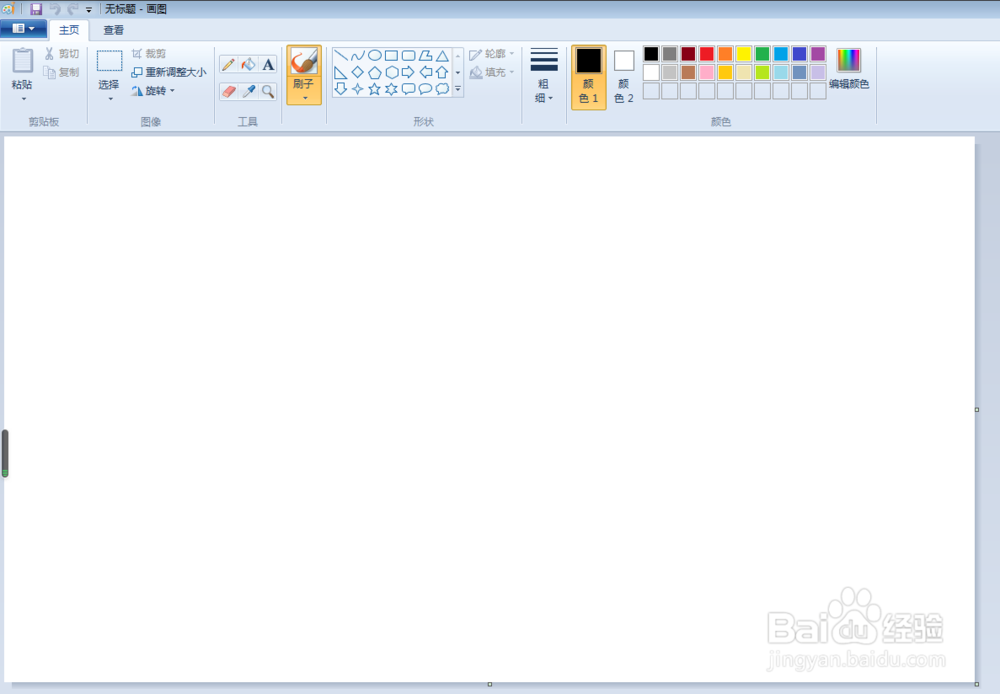Open Edit colors (编辑颜色) dialog
1000x694 pixels.
[x=849, y=69]
